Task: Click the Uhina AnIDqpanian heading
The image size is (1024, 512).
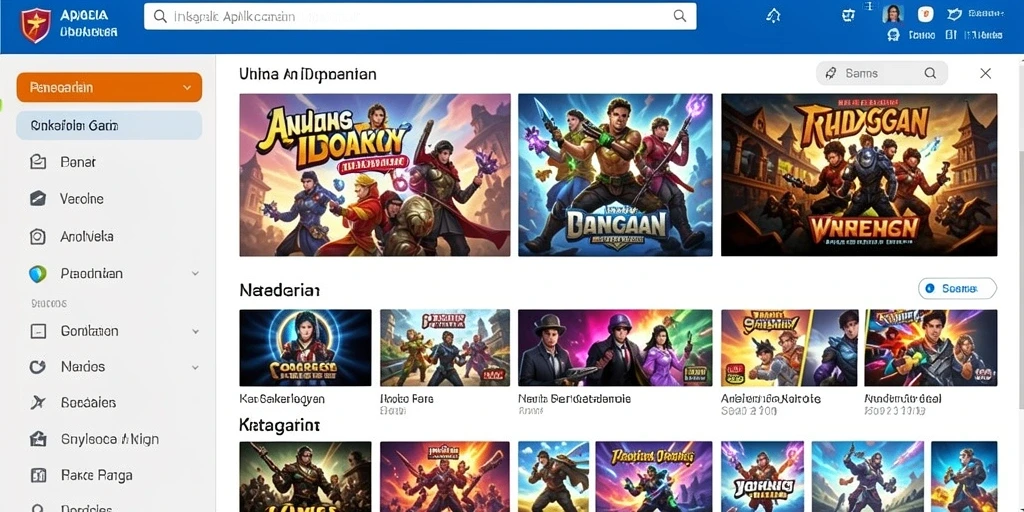Action: [308, 74]
